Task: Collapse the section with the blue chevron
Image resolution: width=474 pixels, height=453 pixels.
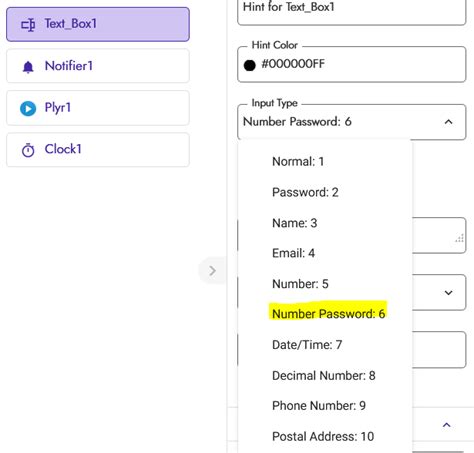Action: [447, 425]
